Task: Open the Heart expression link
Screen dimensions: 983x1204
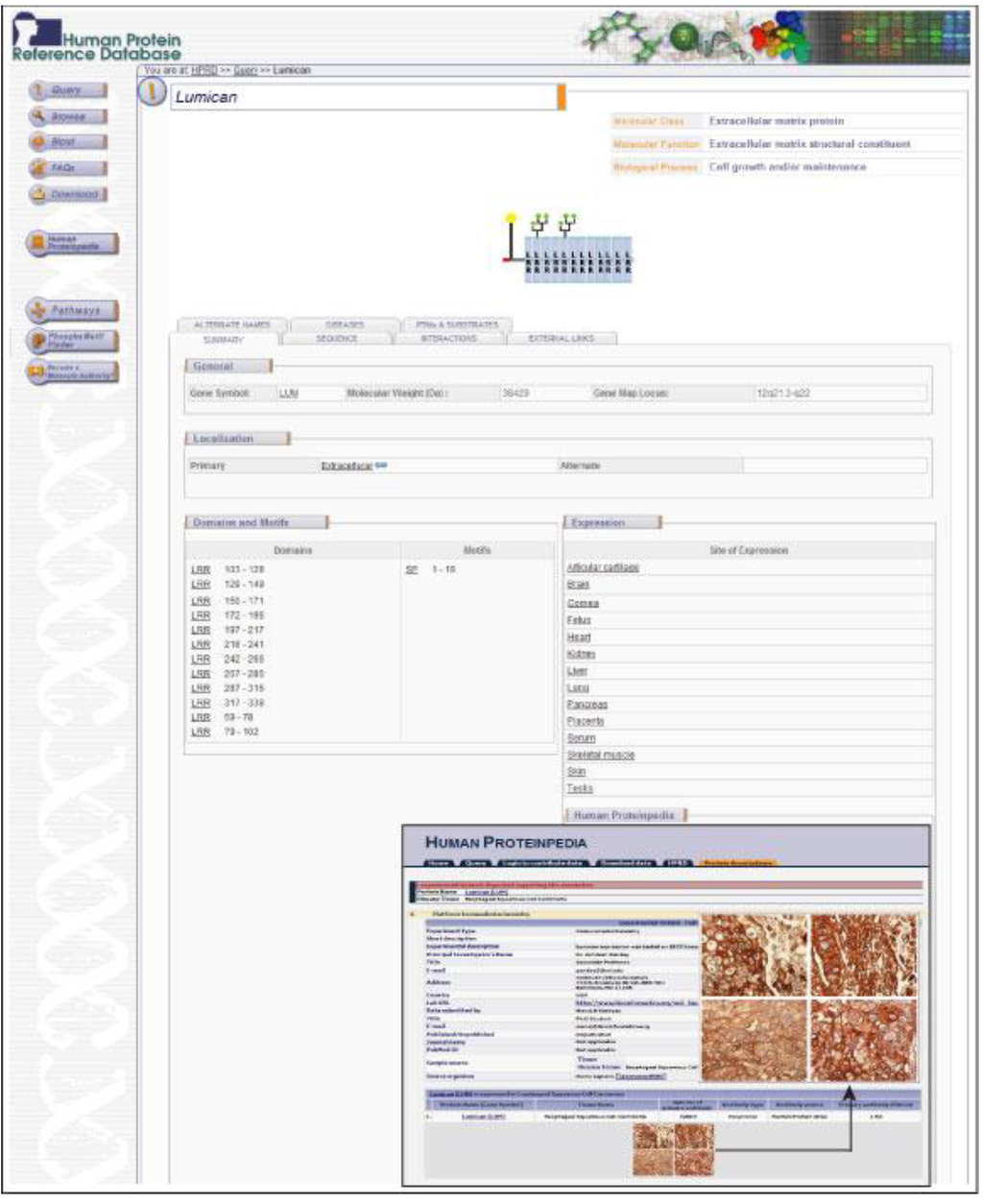Action: (579, 638)
